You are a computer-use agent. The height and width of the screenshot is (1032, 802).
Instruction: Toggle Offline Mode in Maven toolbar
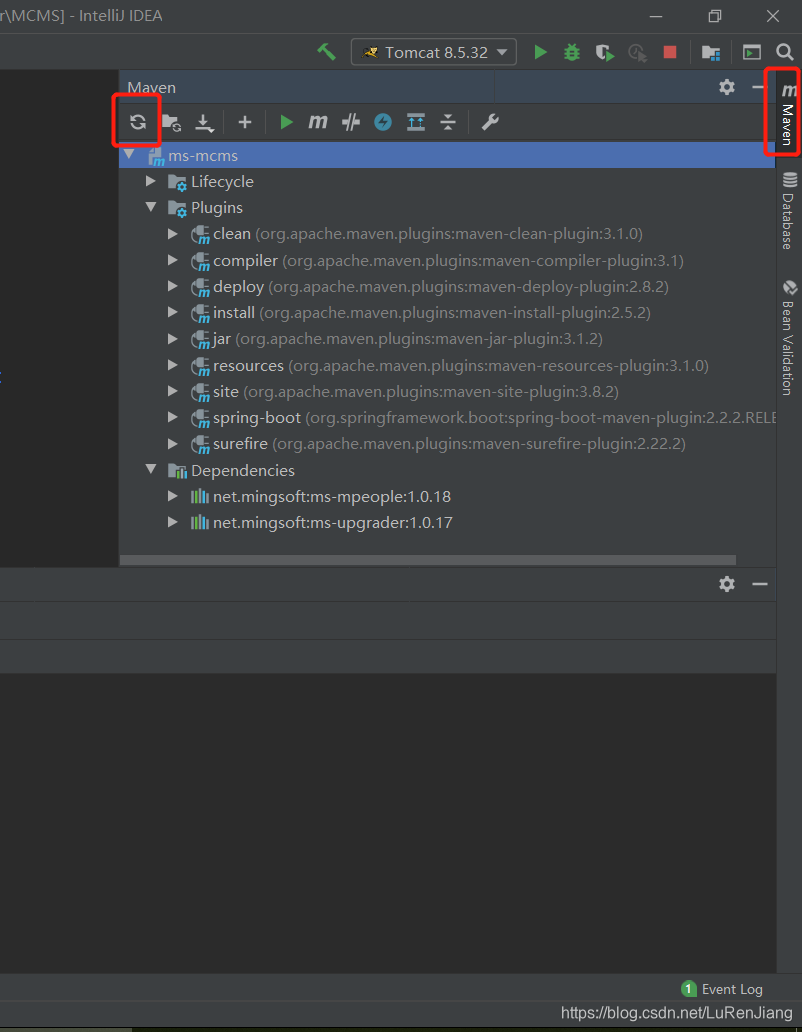coord(351,122)
